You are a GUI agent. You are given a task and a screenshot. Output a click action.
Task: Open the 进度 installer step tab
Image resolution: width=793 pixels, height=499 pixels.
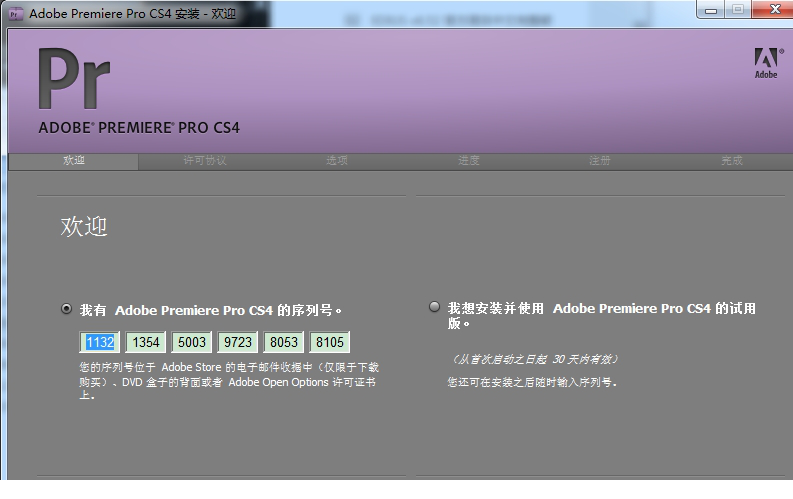tap(469, 161)
